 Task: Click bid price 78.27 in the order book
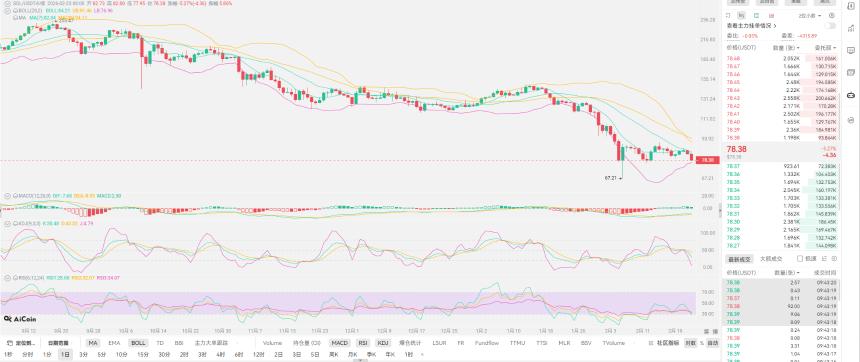733,246
